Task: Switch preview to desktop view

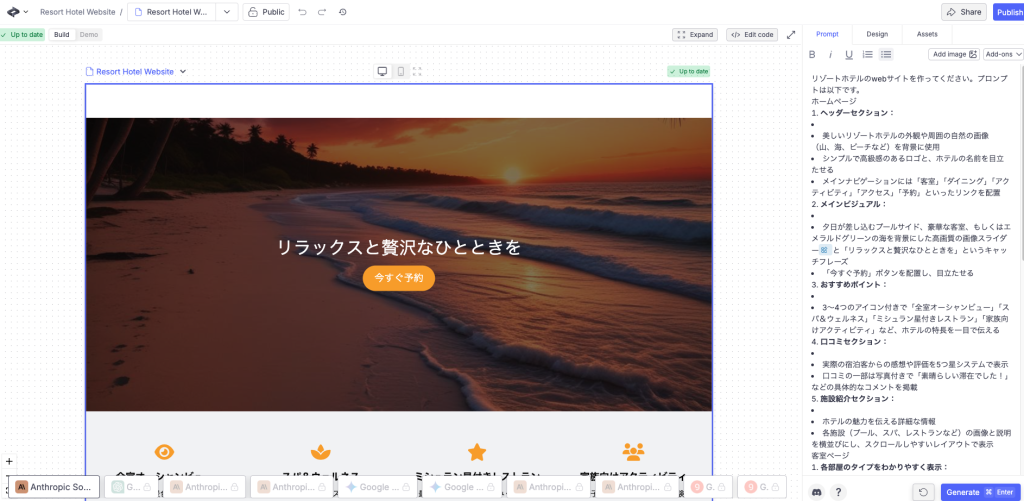Action: pos(382,71)
